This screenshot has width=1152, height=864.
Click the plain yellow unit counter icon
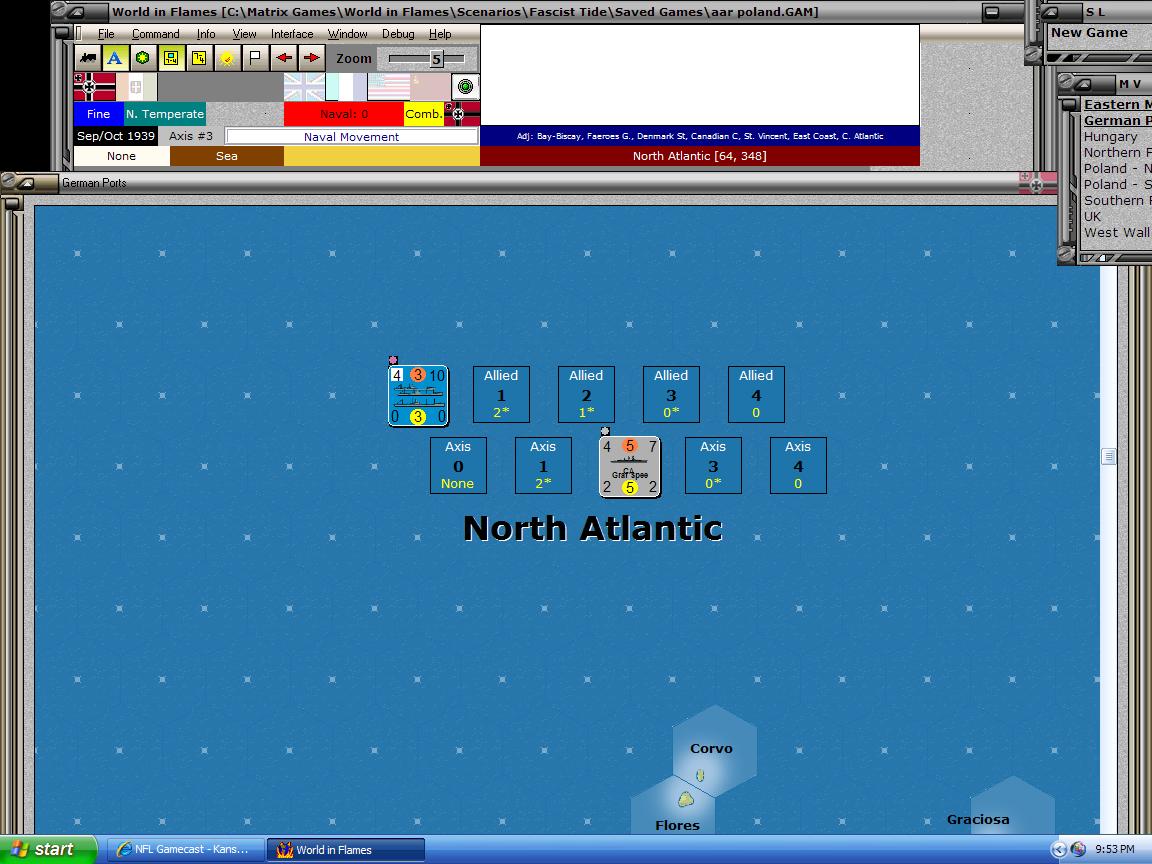[199, 58]
